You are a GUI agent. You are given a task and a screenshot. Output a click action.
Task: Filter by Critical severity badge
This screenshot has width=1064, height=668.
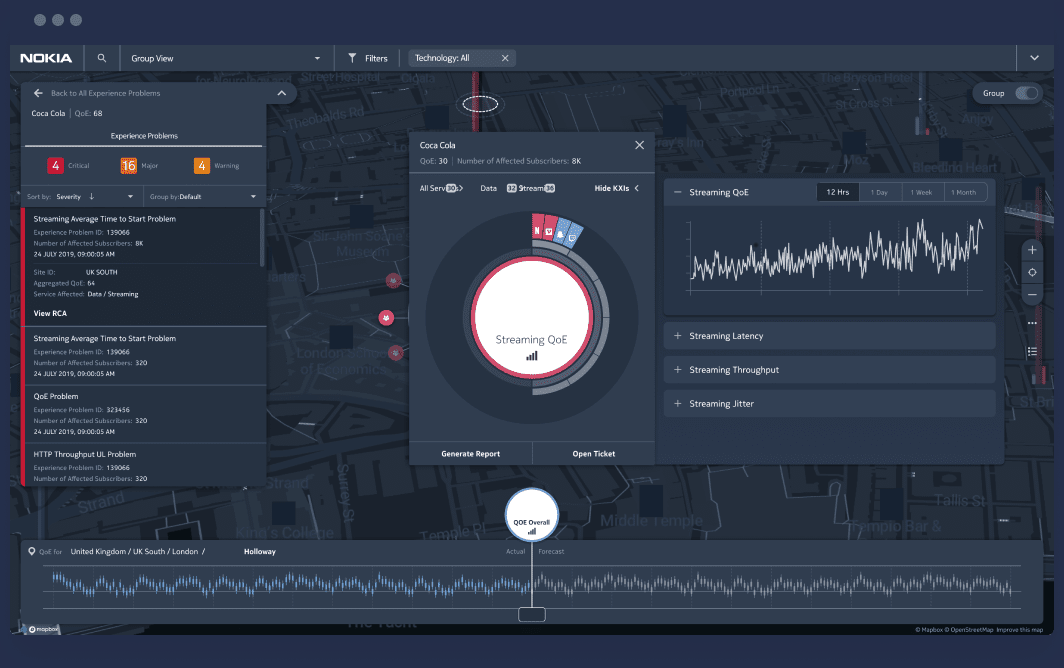56,165
